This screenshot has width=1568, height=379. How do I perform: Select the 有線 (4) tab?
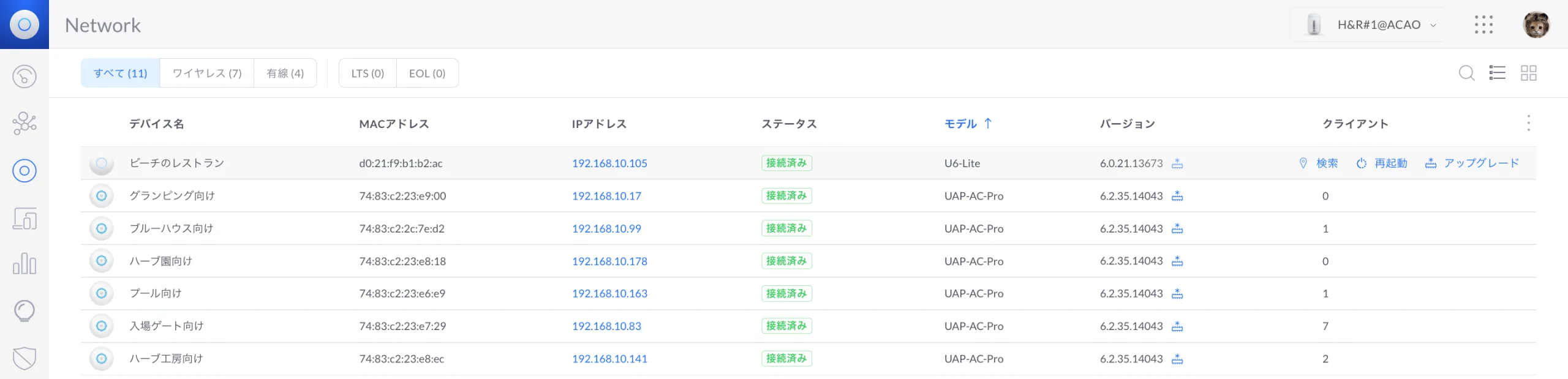[x=285, y=73]
